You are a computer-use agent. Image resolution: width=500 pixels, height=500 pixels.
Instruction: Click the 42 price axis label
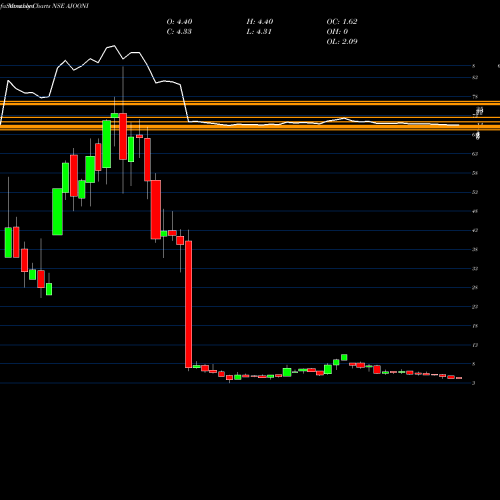click(475, 230)
